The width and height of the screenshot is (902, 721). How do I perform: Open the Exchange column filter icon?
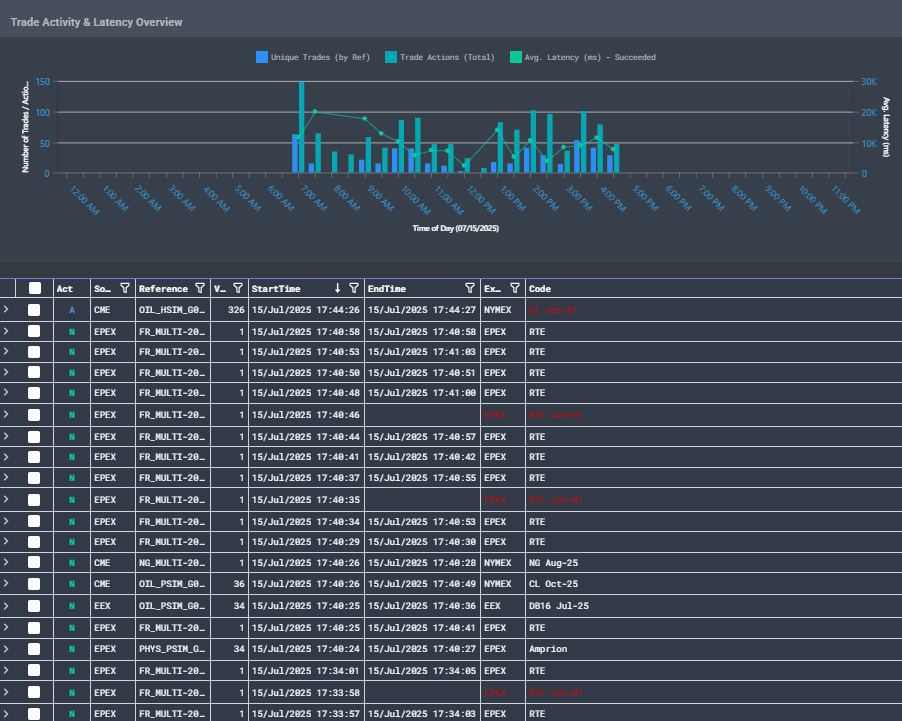[514, 288]
